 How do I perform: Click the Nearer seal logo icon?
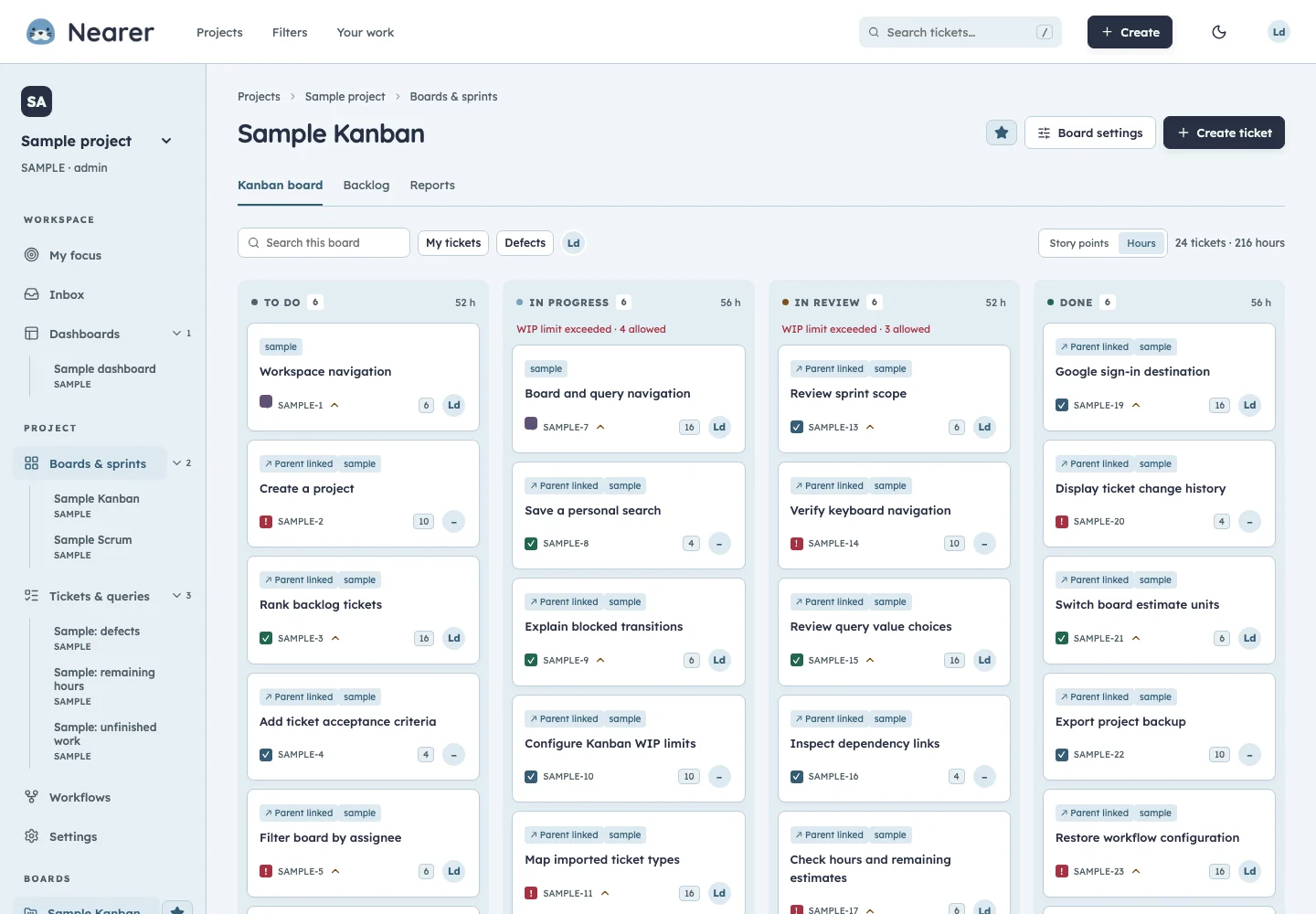(40, 32)
